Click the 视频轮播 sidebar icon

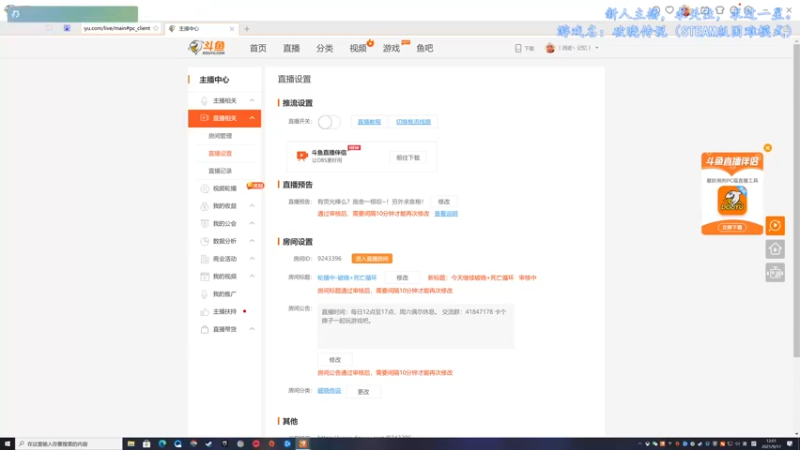click(205, 188)
